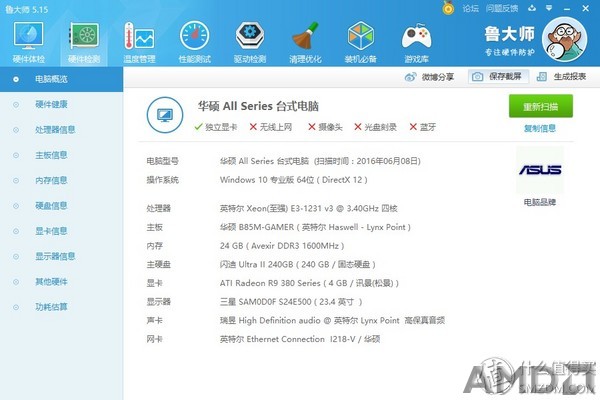The image size is (600, 400).
Task: Click the 无线上网 status indicator
Action: point(271,127)
